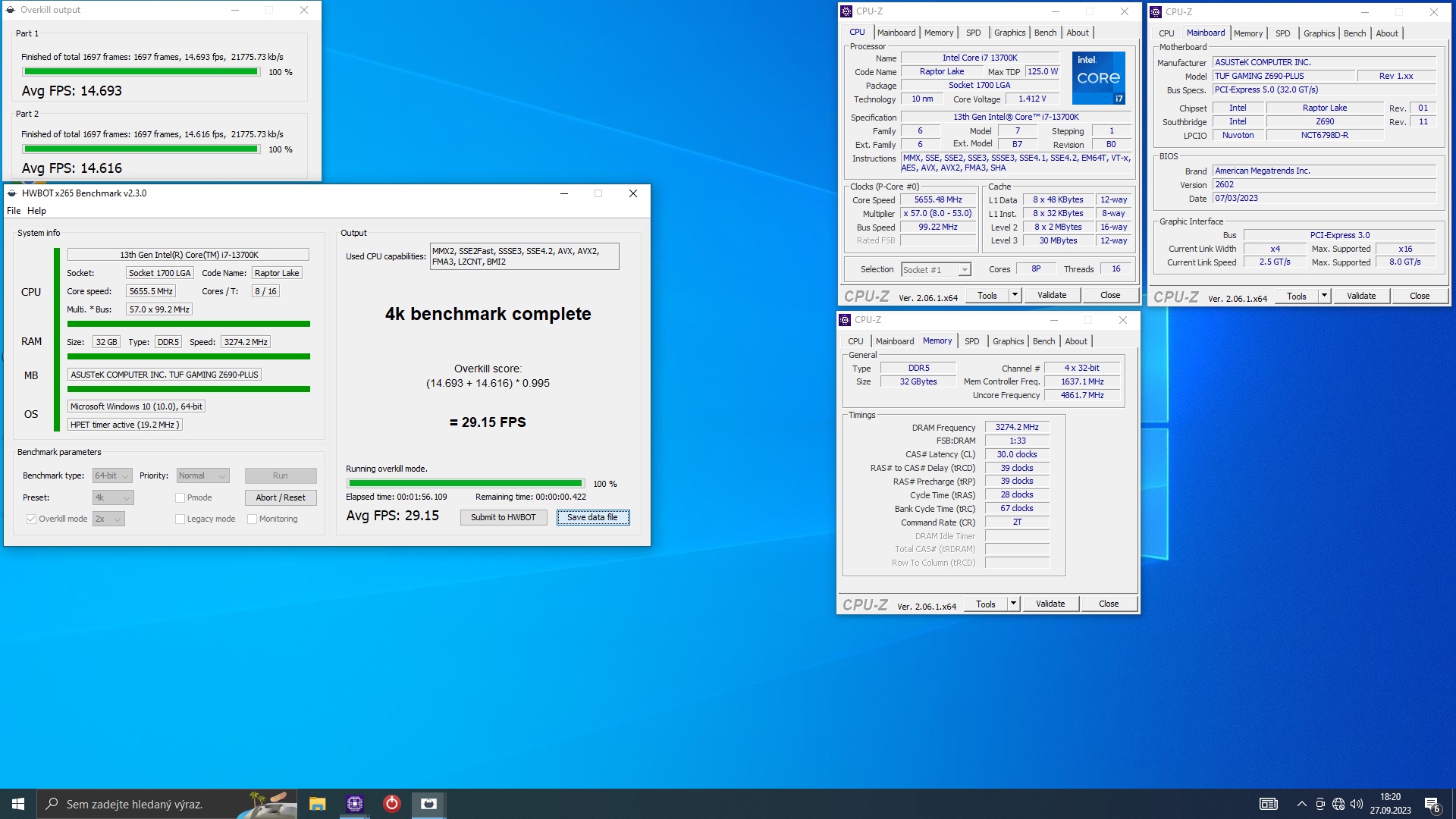
Task: Click the CPU-Z Mainboard window title icon
Action: (1156, 12)
